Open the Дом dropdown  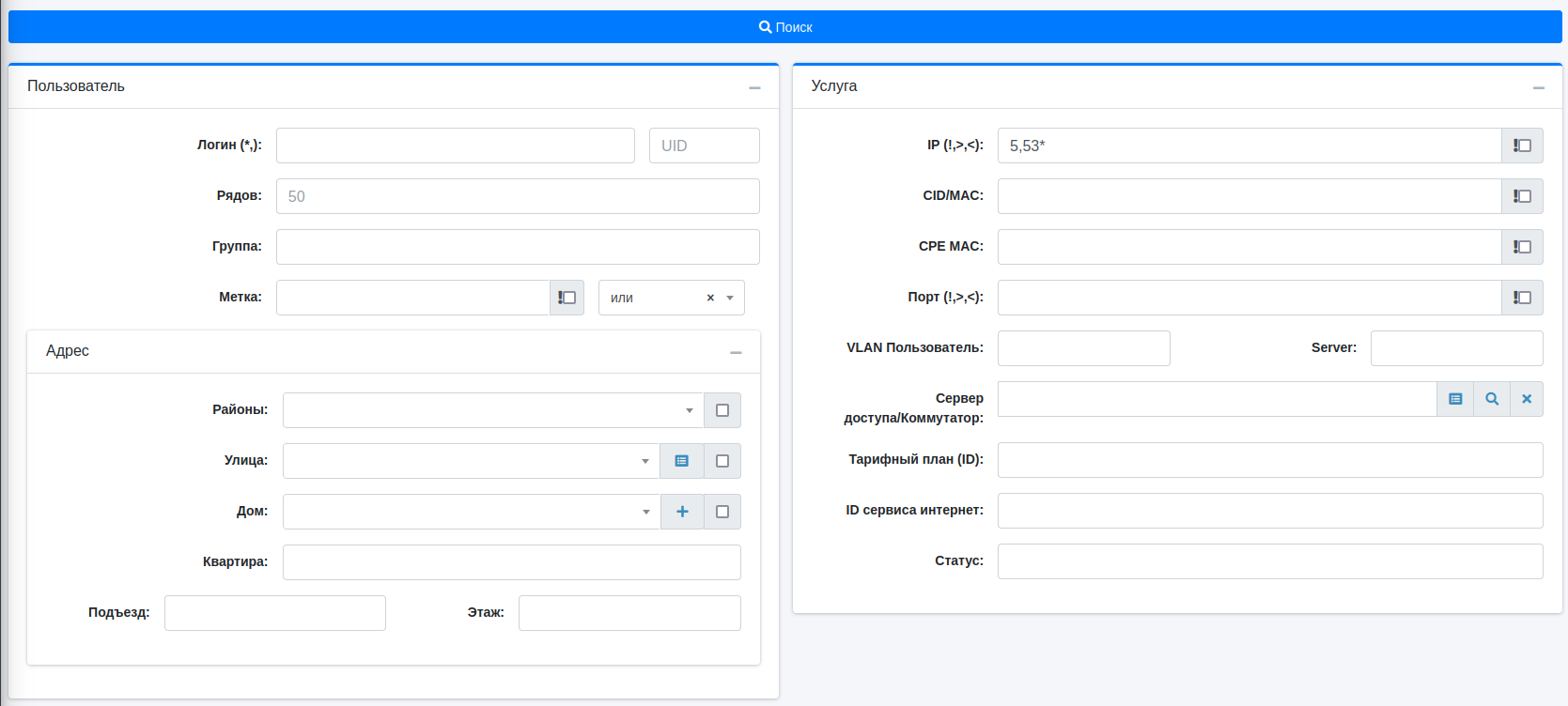[x=472, y=512]
